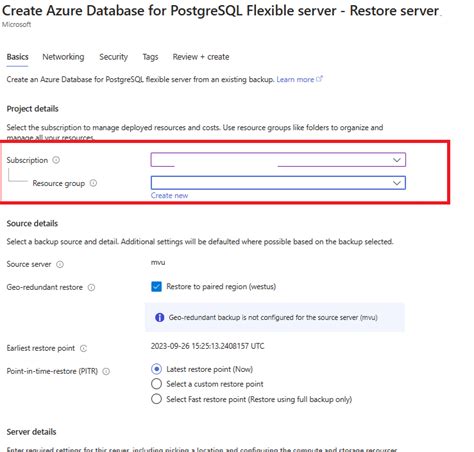Click the Source server info icon
Image resolution: width=474 pixels, height=452 pixels.
point(60,264)
